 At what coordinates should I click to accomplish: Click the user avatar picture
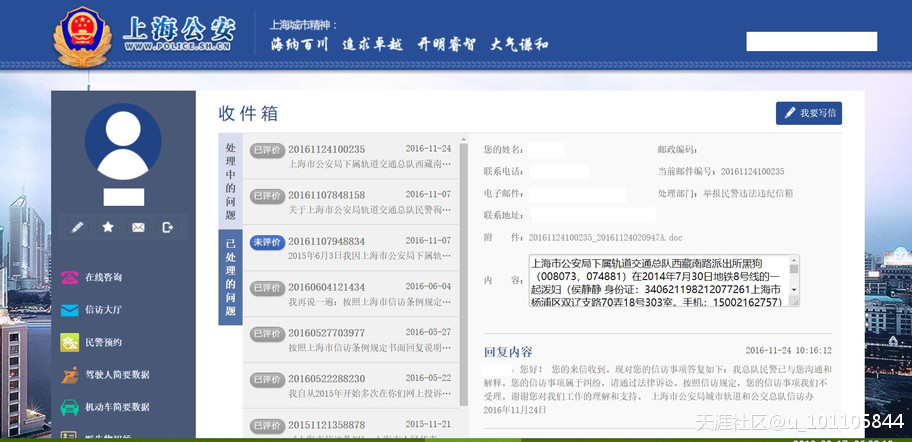point(123,141)
